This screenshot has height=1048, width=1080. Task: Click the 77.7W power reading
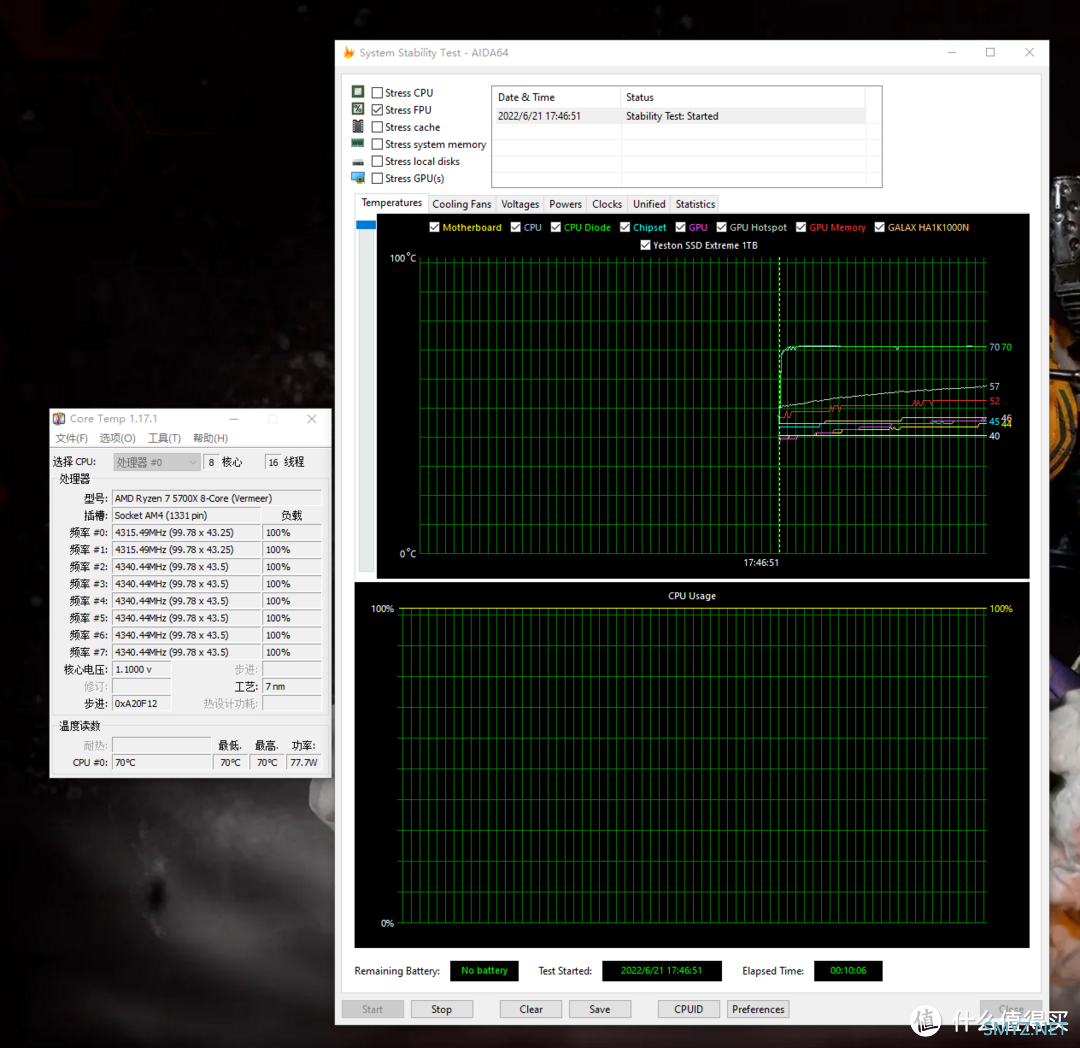click(x=304, y=762)
